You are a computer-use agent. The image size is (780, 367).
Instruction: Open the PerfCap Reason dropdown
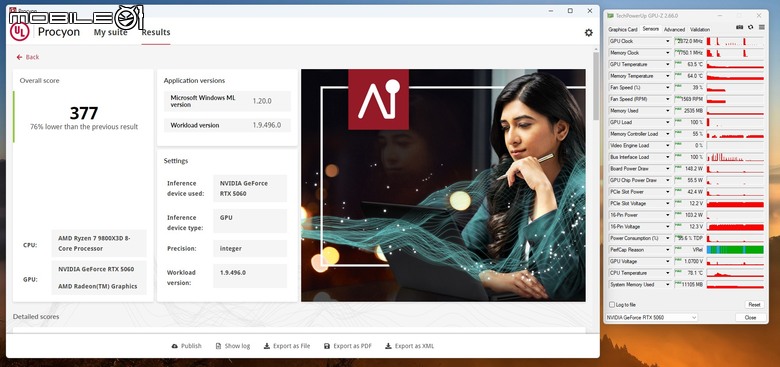tap(668, 250)
